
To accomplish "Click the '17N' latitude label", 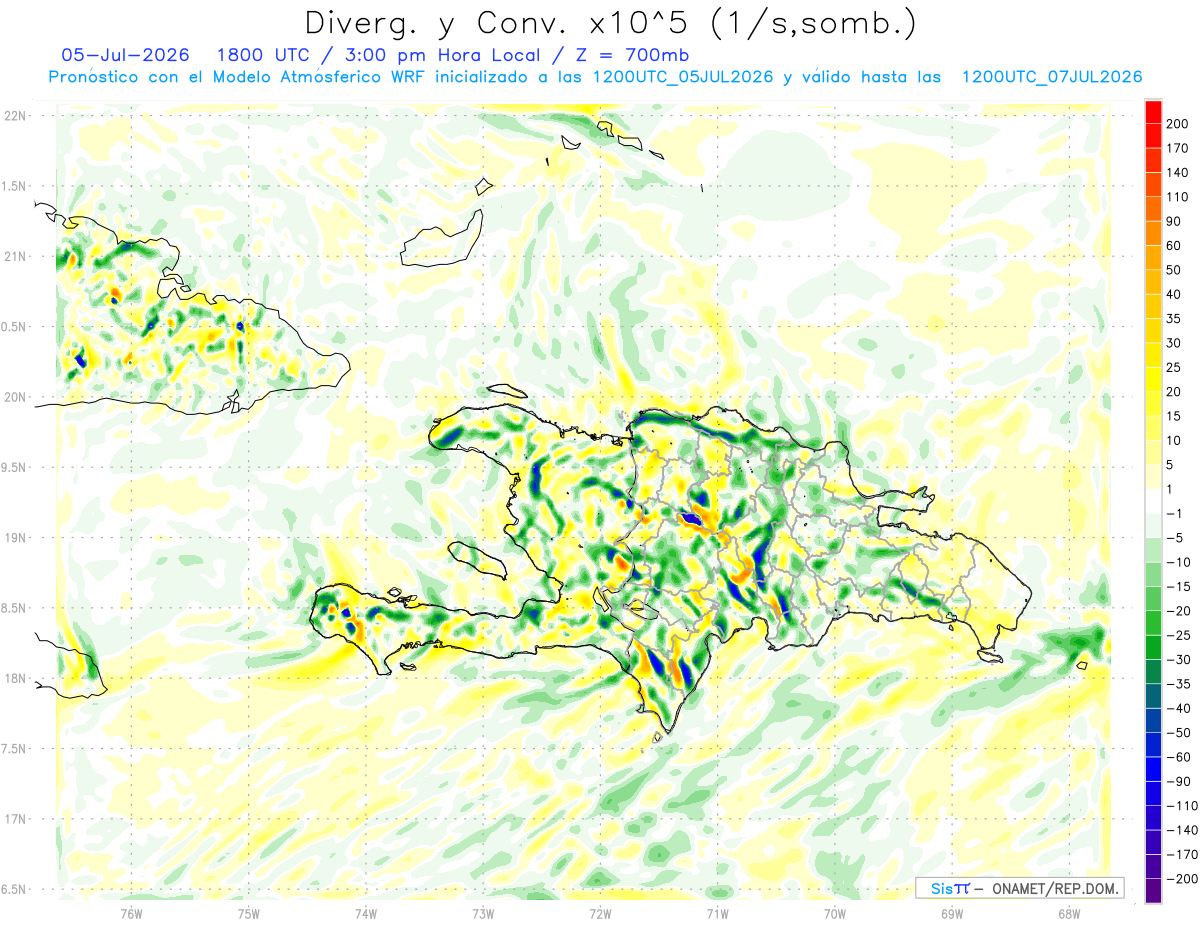I will tap(15, 819).
